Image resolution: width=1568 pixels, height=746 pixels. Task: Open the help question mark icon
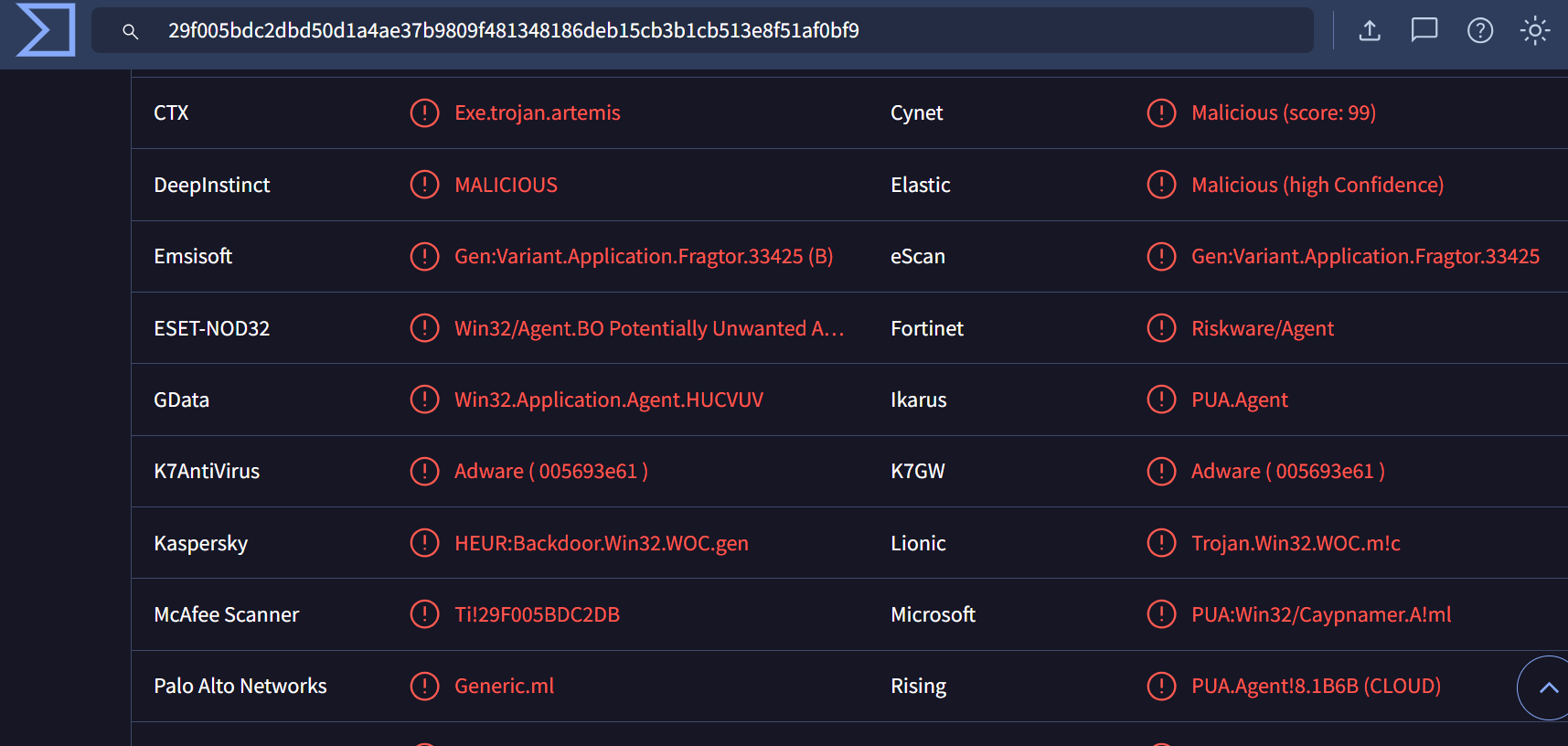tap(1480, 31)
